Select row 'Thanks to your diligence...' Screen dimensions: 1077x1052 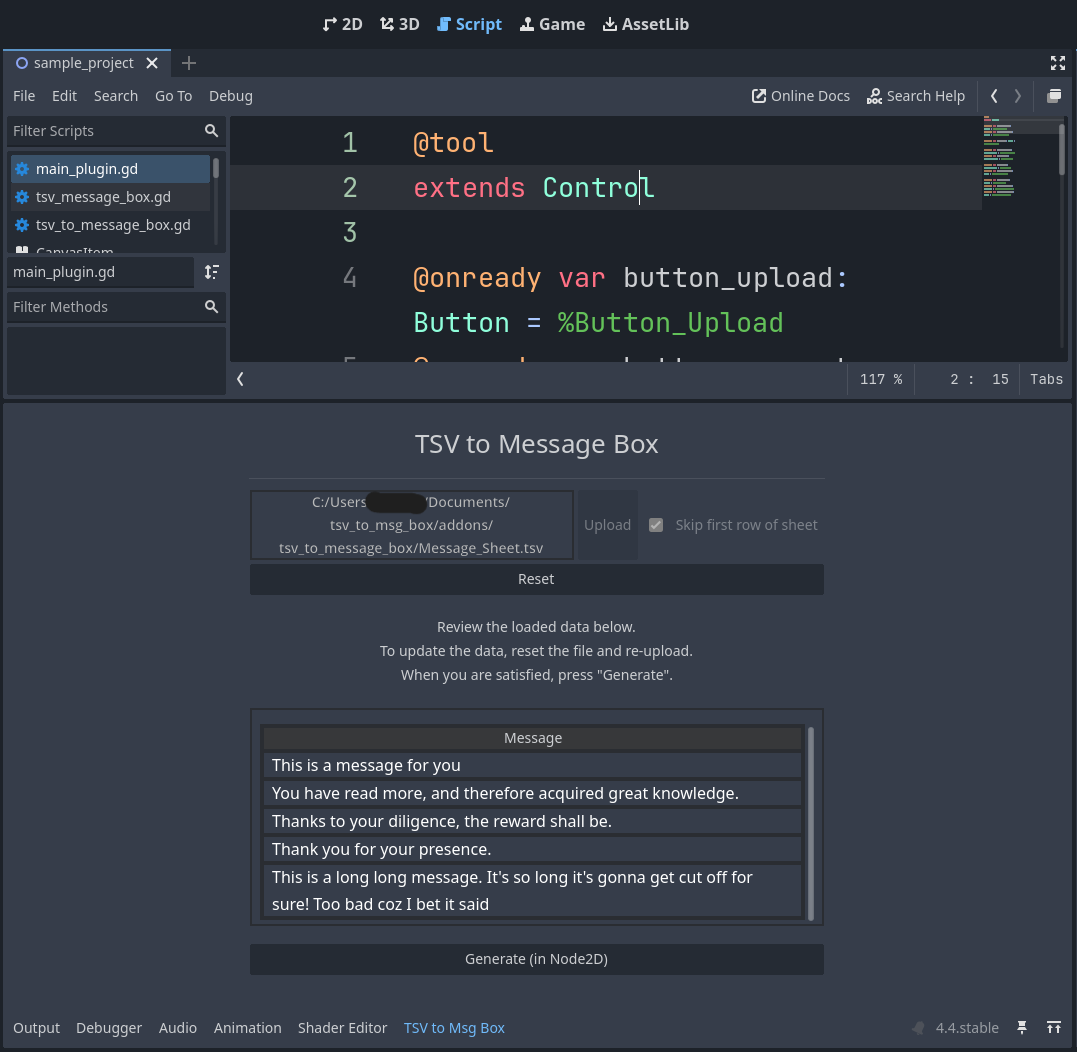[532, 821]
